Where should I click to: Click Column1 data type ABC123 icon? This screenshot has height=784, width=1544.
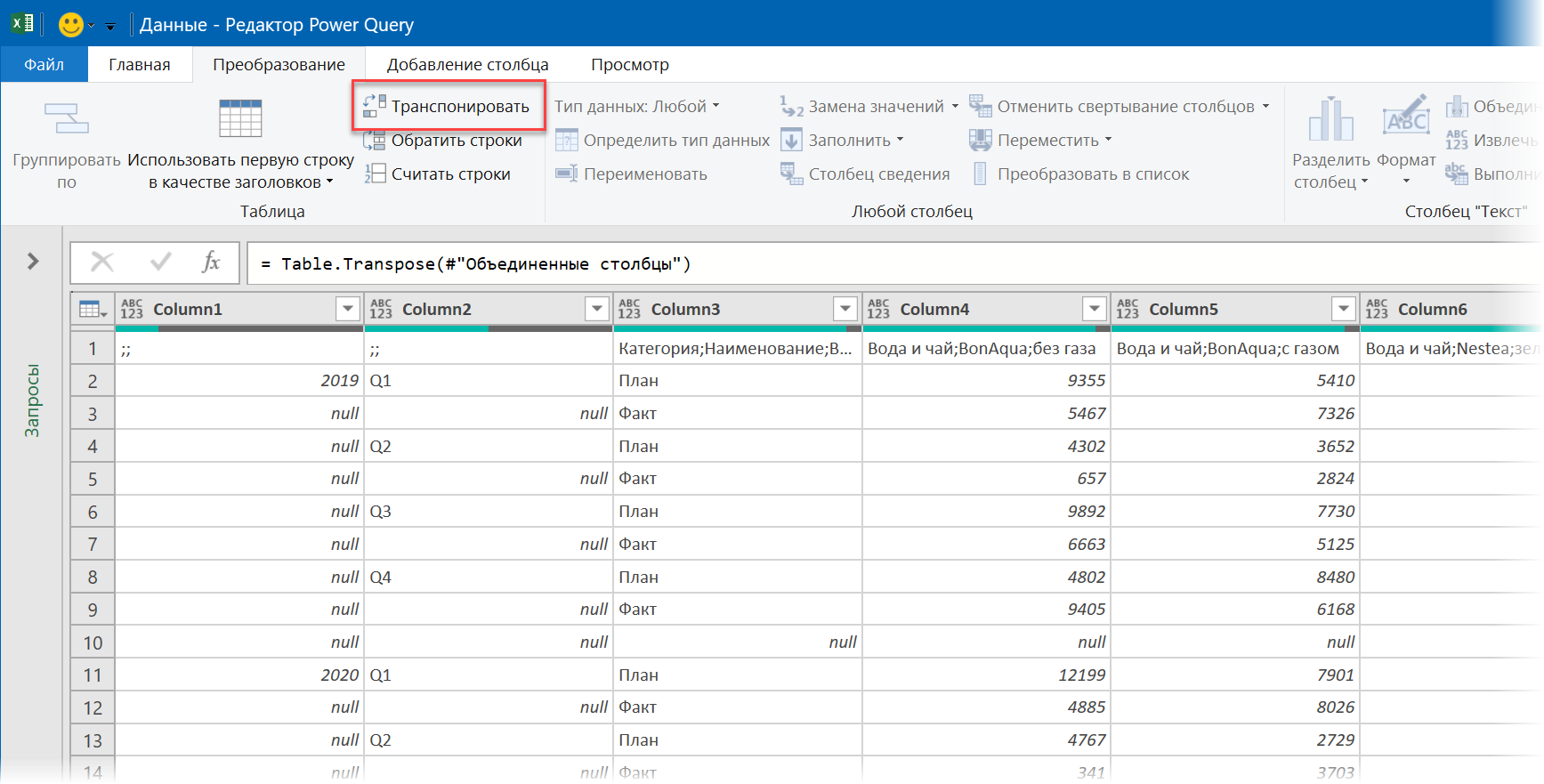click(x=132, y=309)
